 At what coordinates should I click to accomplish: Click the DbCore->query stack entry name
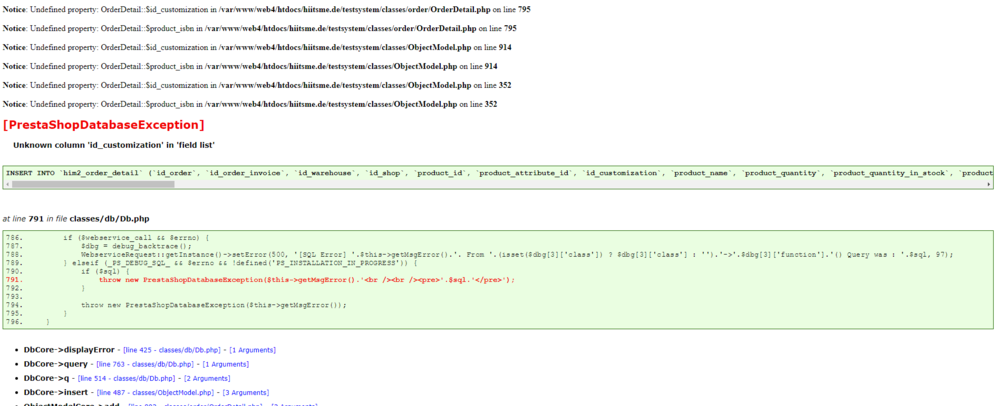55,365
